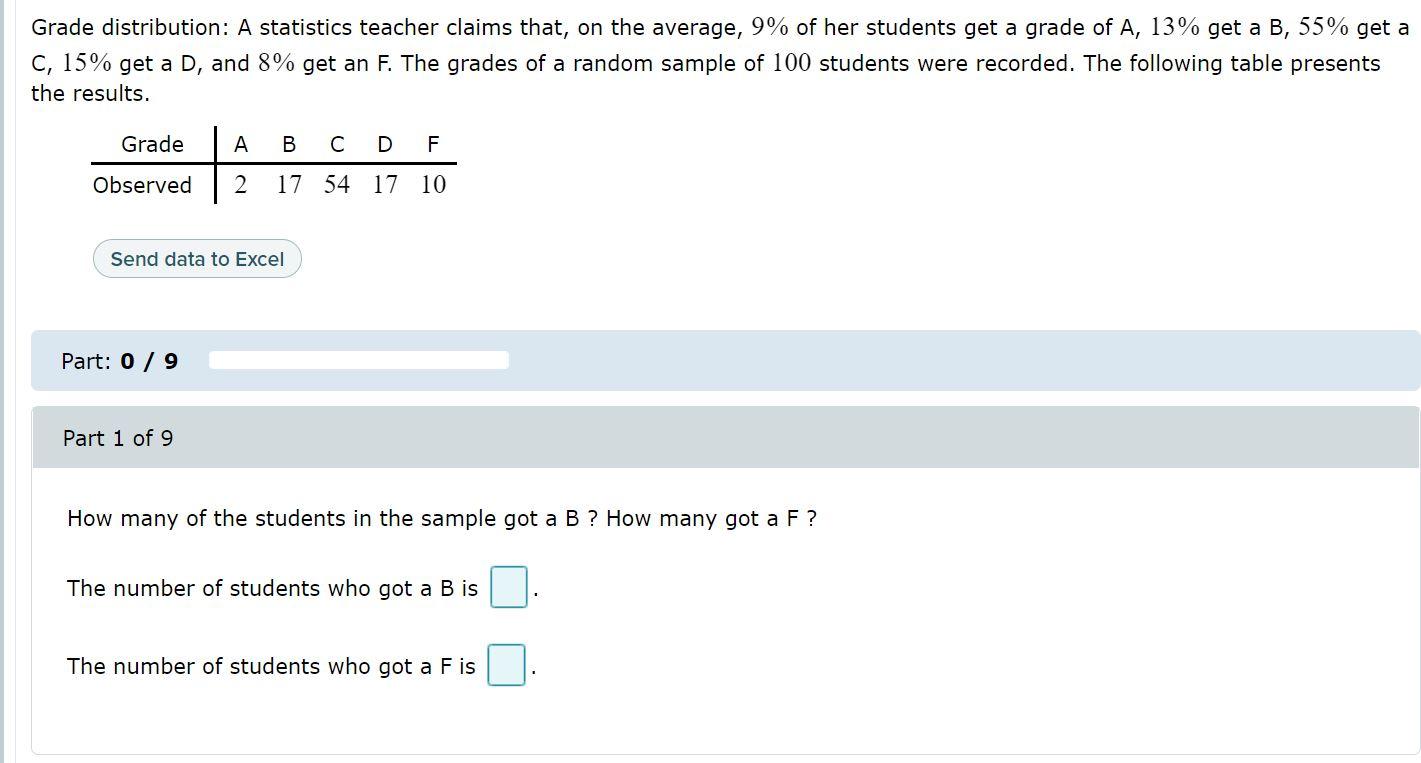Select the Grade column header D
Image resolution: width=1421 pixels, height=763 pixels.
(x=384, y=144)
